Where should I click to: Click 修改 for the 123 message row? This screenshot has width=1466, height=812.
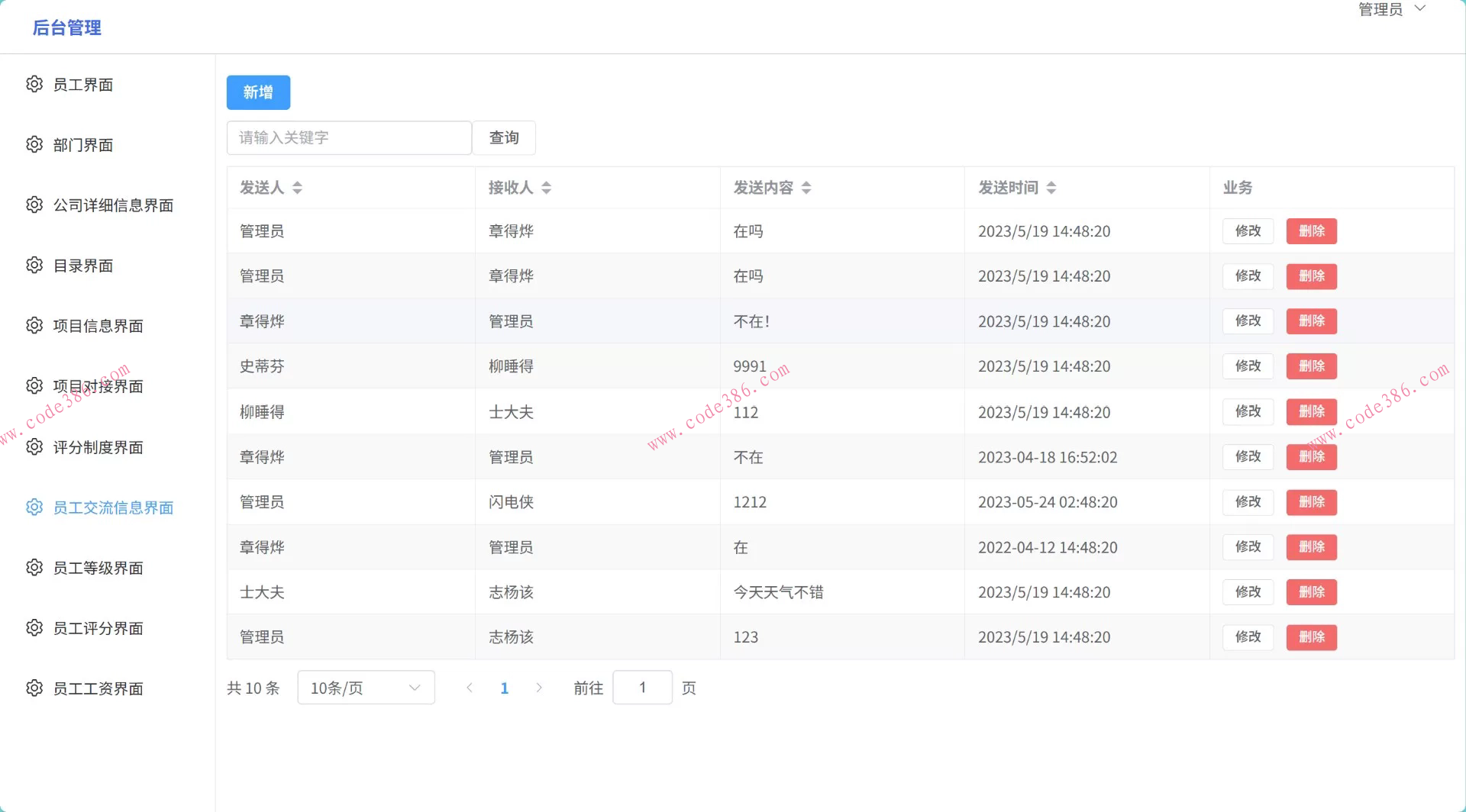coord(1248,636)
